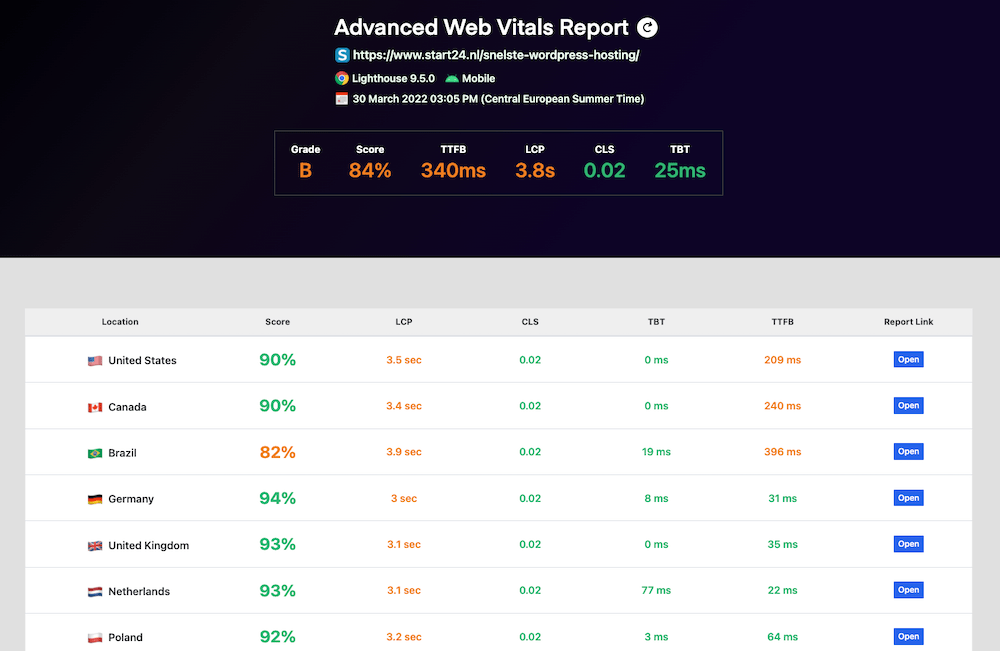Viewport: 1000px width, 651px height.
Task: Select the TTFB column header in table
Action: point(782,322)
